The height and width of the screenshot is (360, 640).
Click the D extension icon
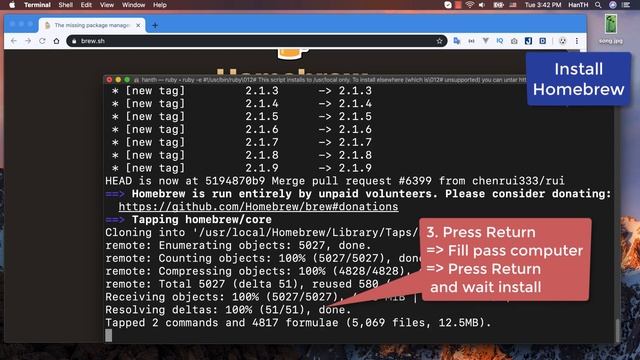tap(542, 41)
